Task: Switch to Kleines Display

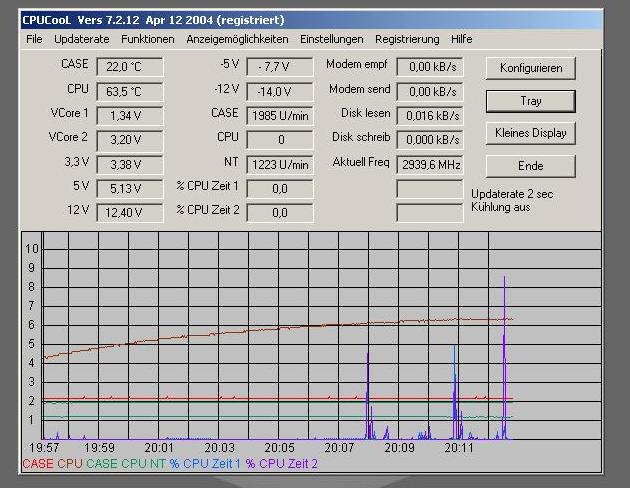Action: point(531,133)
